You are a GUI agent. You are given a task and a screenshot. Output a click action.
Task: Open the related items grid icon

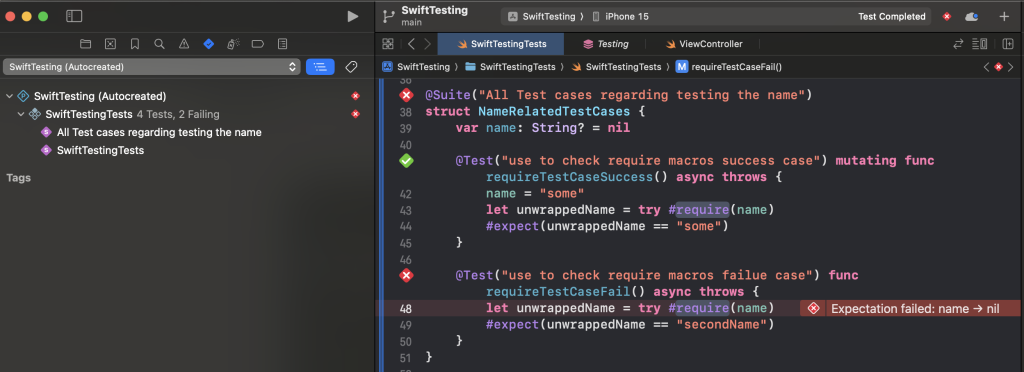click(x=388, y=44)
